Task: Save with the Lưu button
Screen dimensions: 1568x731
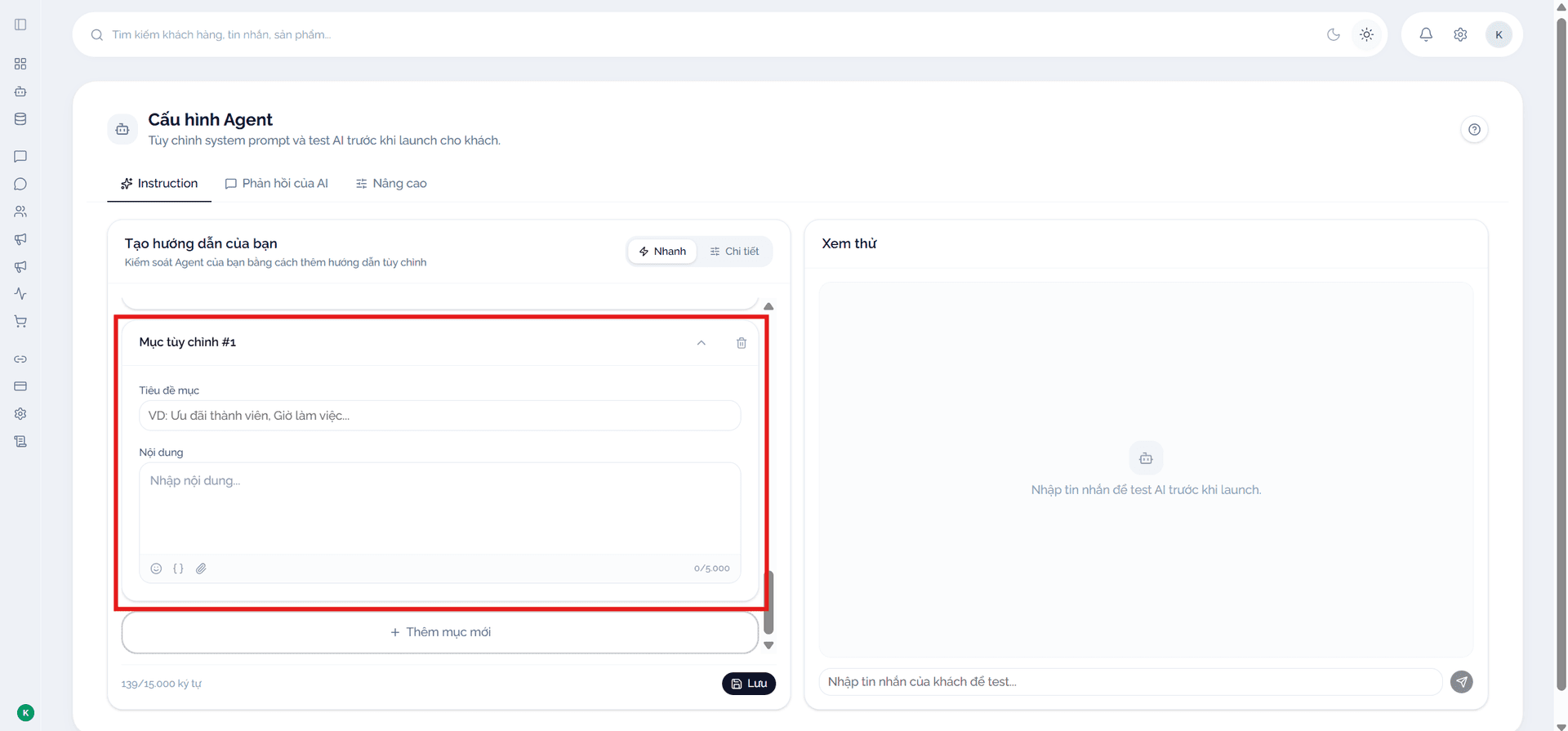Action: tap(749, 684)
